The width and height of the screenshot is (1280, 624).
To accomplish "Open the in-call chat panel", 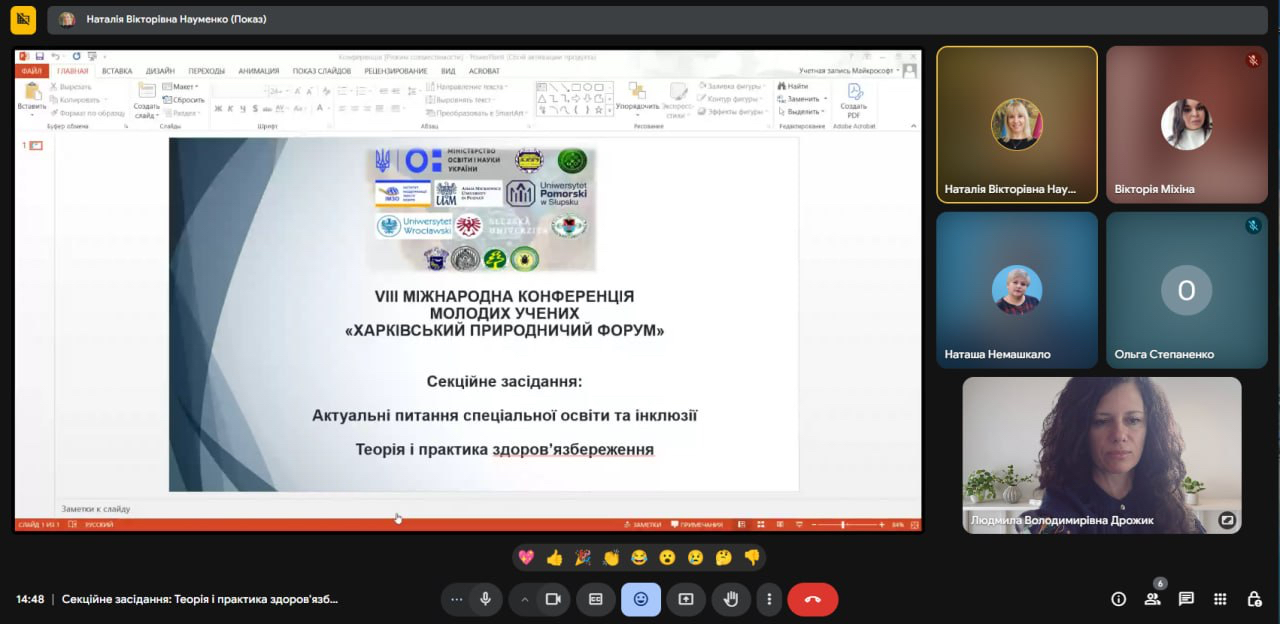I will [x=1186, y=599].
